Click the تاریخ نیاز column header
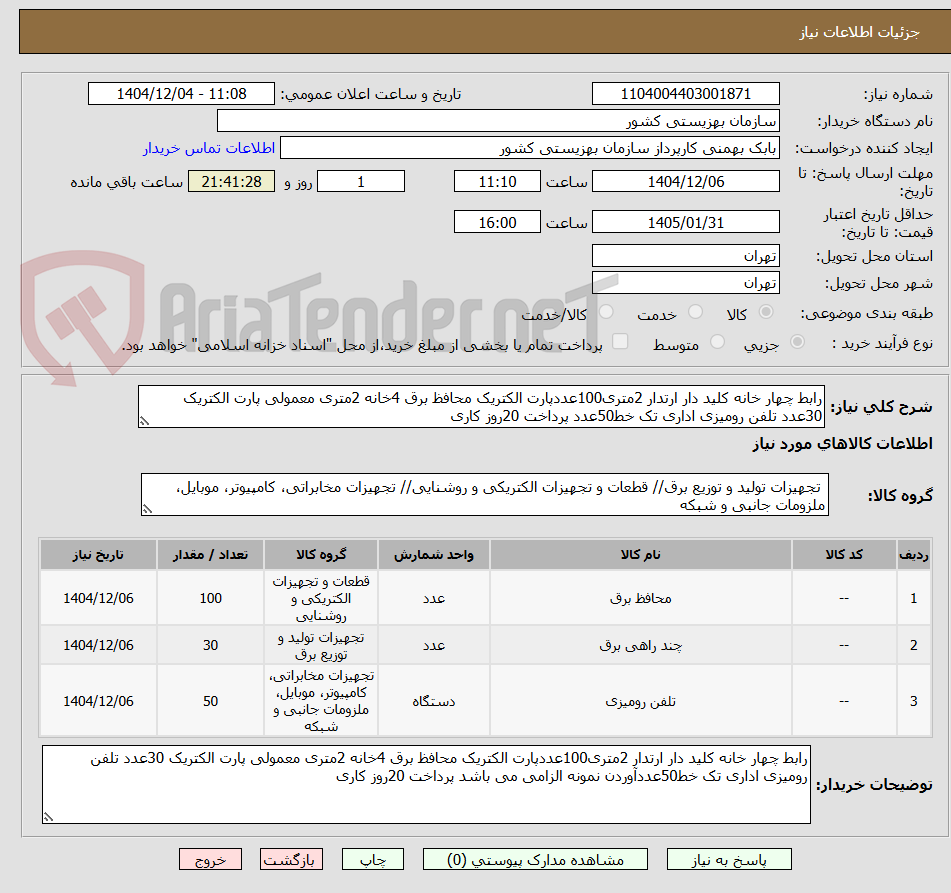Viewport: 951px width, 893px height. pyautogui.click(x=98, y=554)
